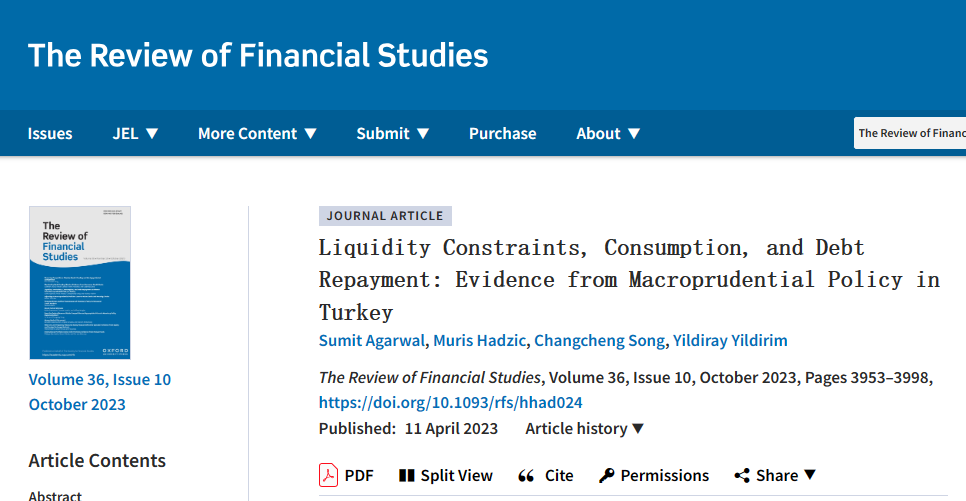Viewport: 966px width, 501px height.
Task: Click The Review of Financial Studies search field
Action: 910,133
